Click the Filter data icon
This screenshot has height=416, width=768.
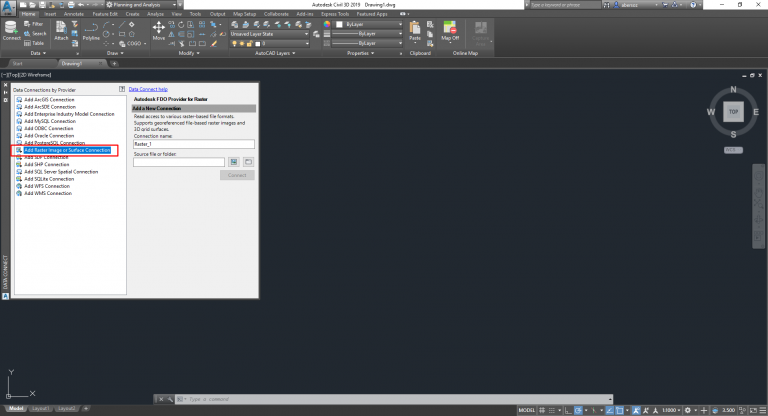[34, 24]
